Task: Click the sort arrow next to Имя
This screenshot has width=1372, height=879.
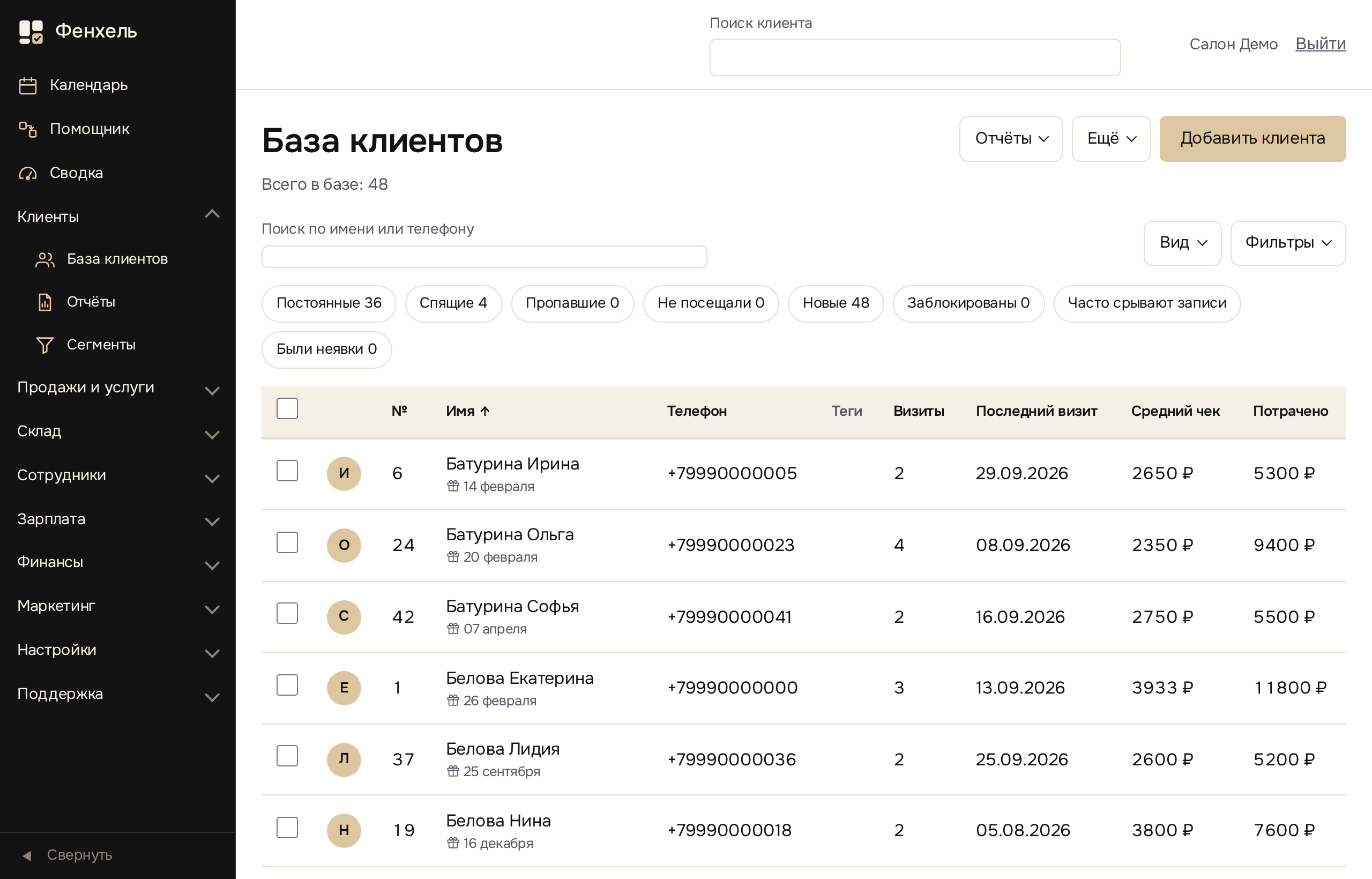Action: [x=485, y=411]
